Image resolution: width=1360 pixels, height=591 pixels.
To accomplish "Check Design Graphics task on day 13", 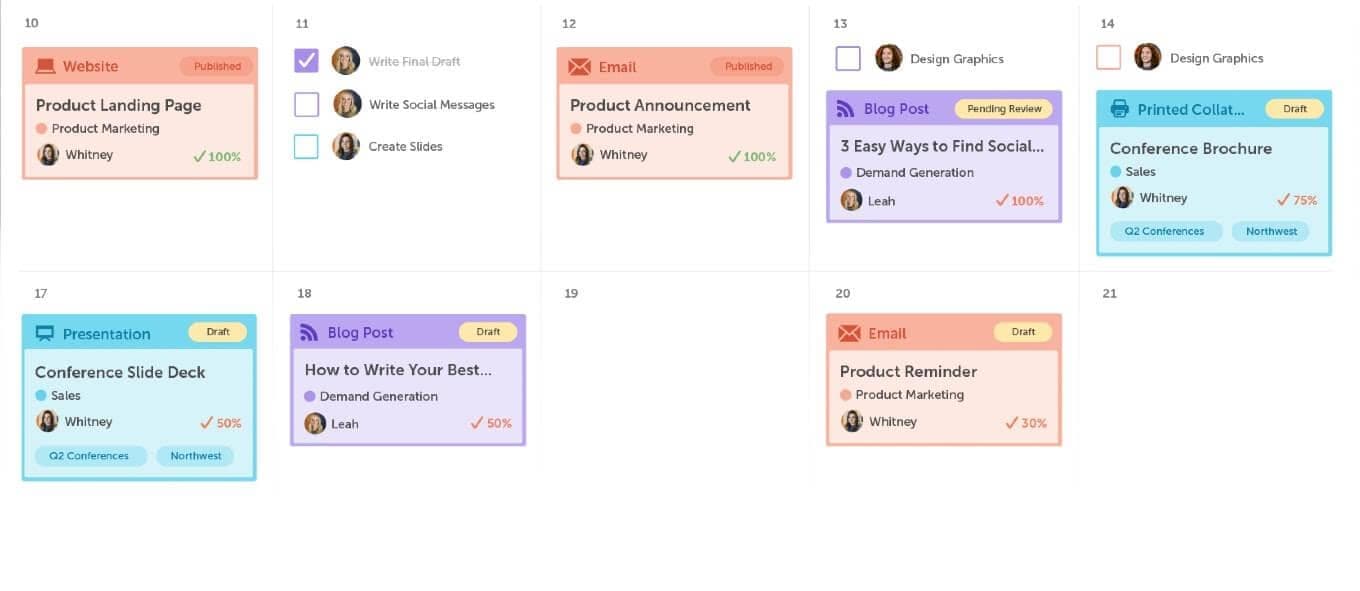I will click(848, 58).
